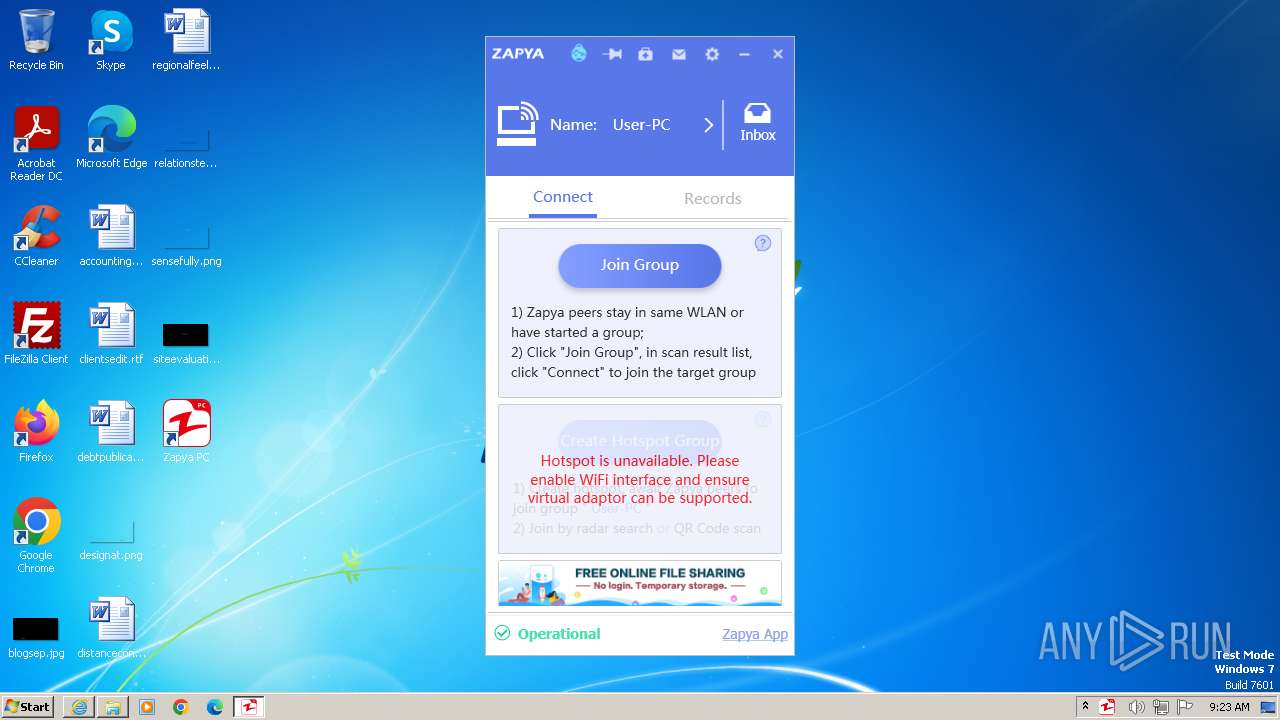Open Zapya settings gear

point(712,54)
